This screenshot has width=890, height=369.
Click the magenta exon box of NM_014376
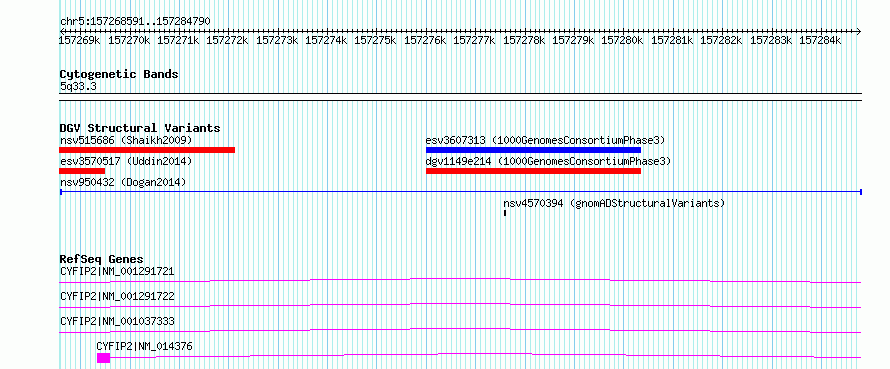click(x=103, y=358)
